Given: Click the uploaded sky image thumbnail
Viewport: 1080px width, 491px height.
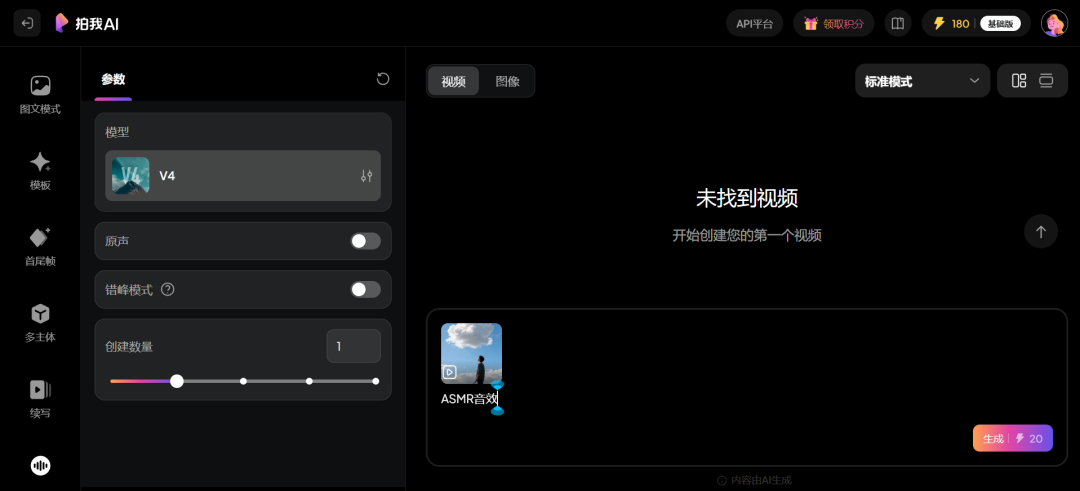Looking at the screenshot, I should (471, 353).
